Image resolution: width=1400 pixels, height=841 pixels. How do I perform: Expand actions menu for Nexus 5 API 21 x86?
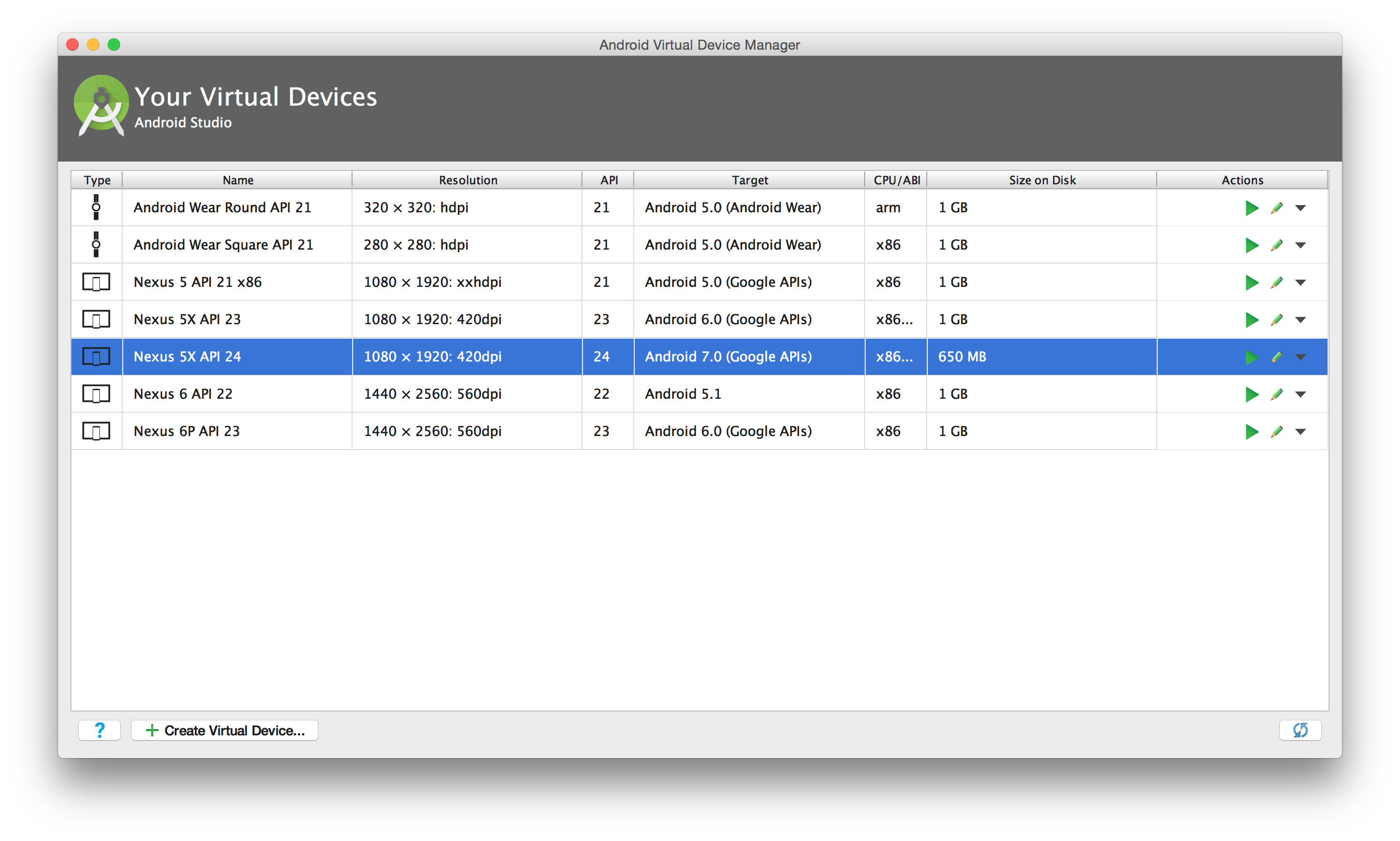(x=1300, y=283)
